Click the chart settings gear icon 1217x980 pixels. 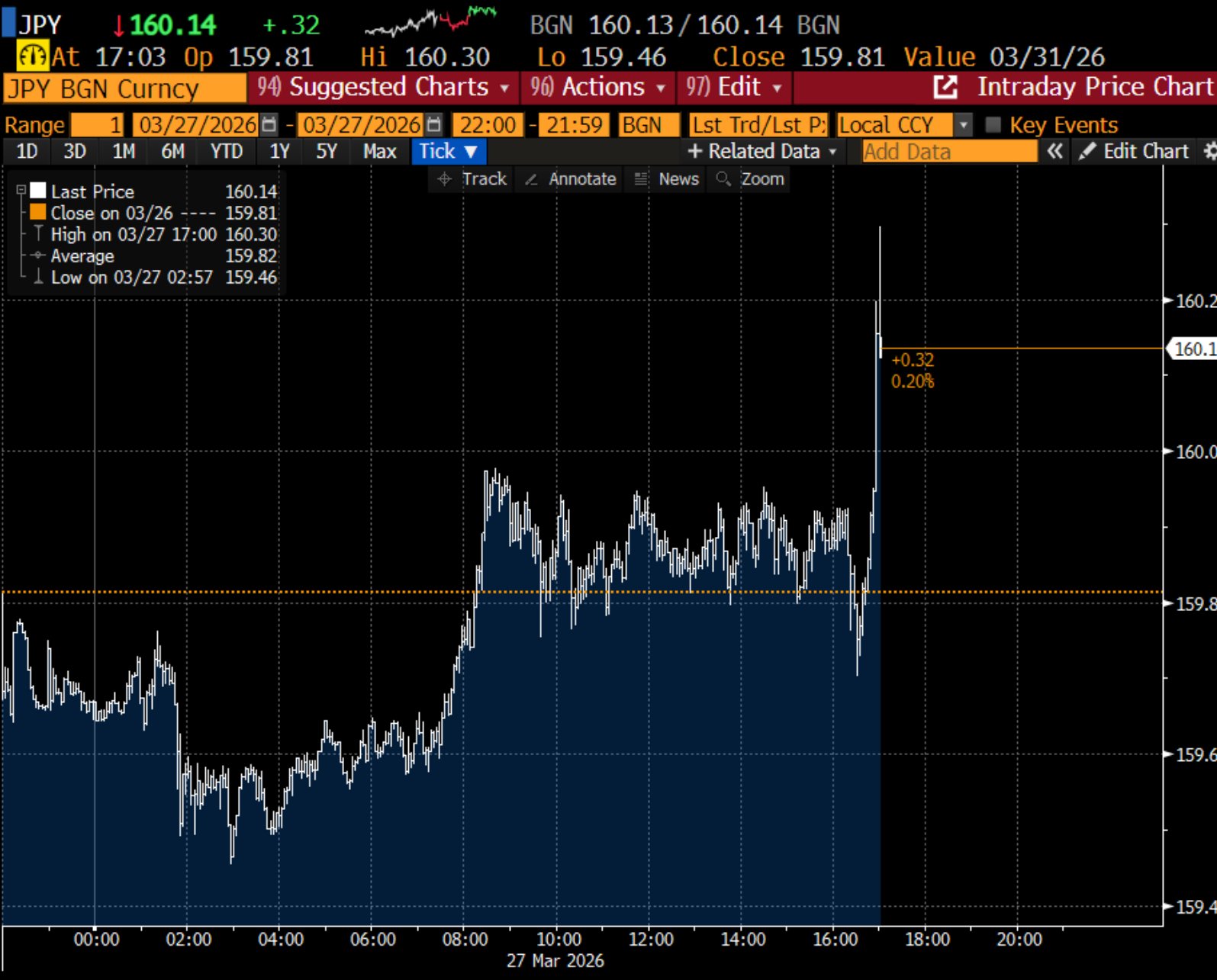click(1209, 151)
